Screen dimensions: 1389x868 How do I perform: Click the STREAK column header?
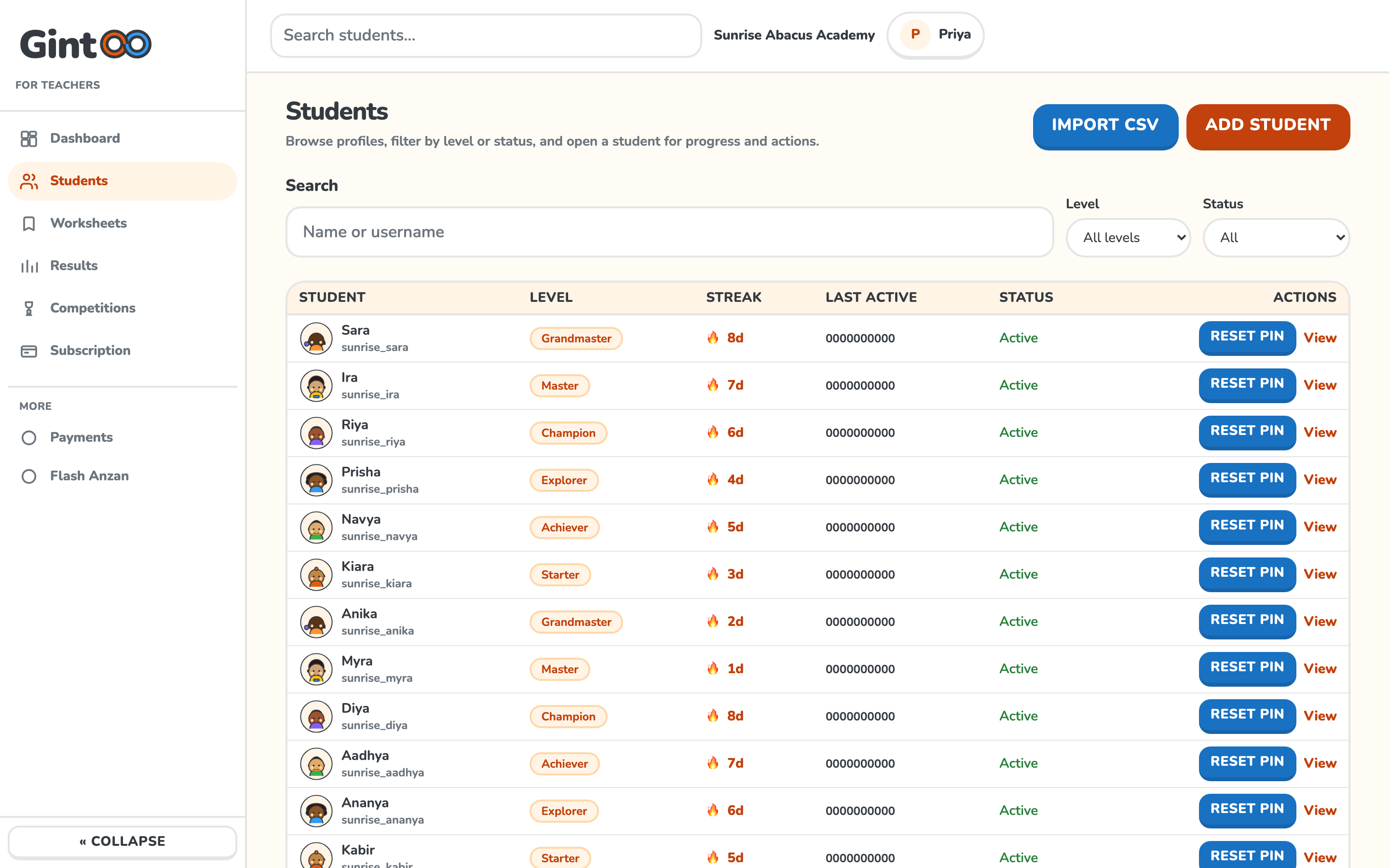734,298
